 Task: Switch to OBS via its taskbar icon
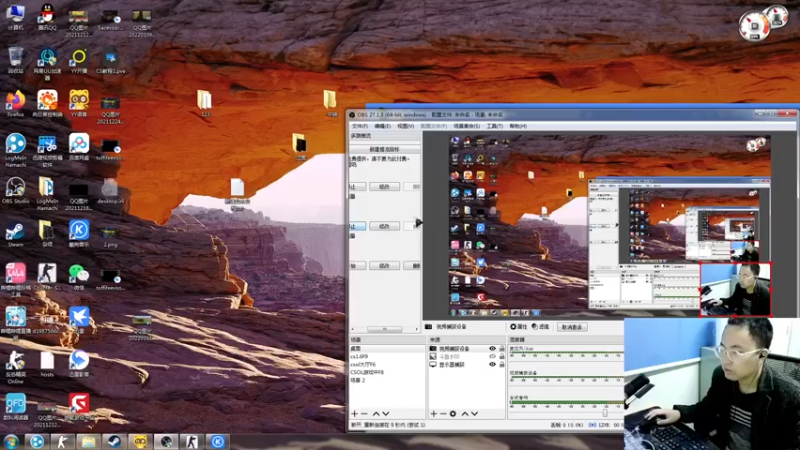pyautogui.click(x=166, y=442)
